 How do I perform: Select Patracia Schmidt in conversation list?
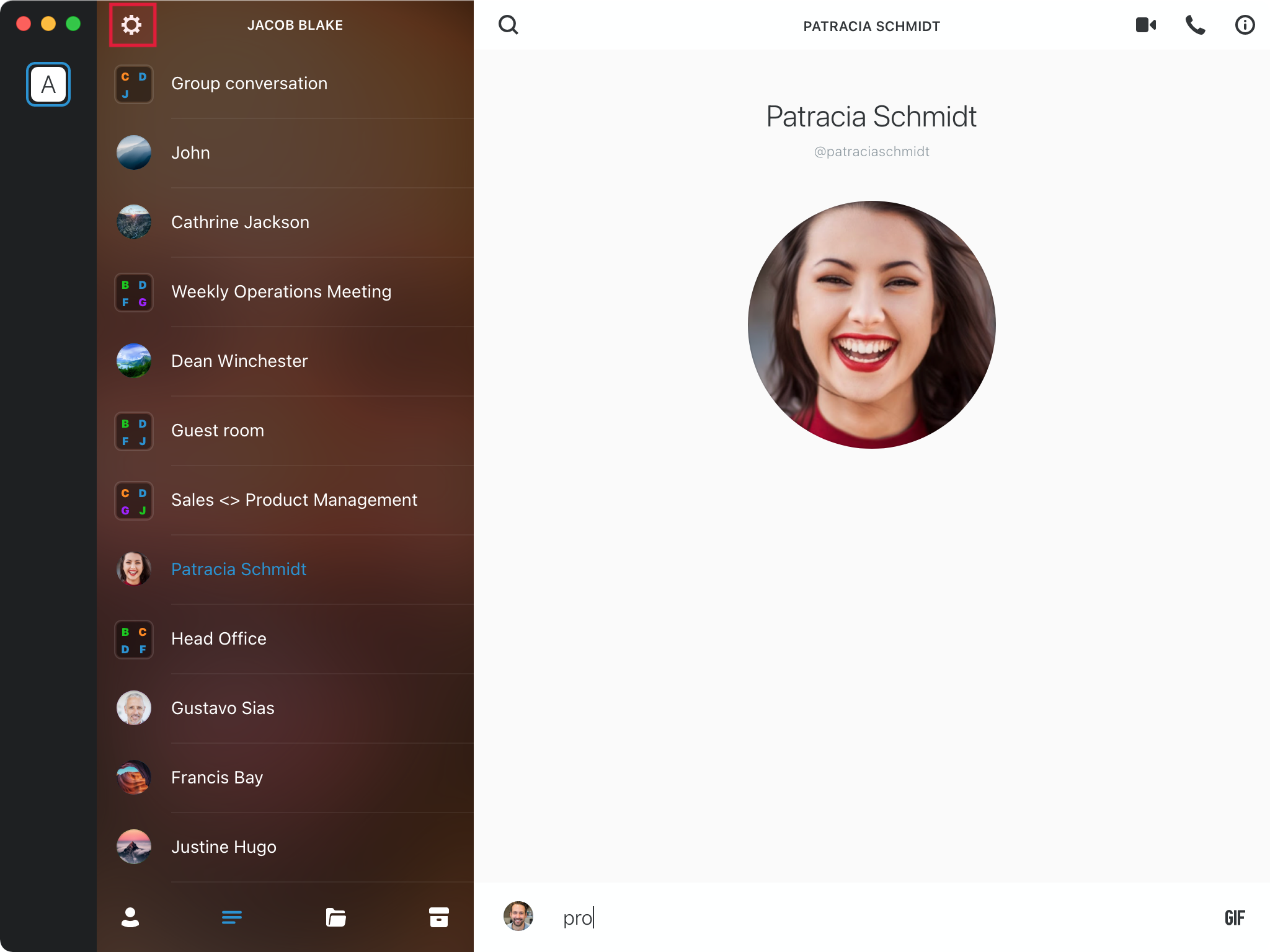tap(285, 570)
